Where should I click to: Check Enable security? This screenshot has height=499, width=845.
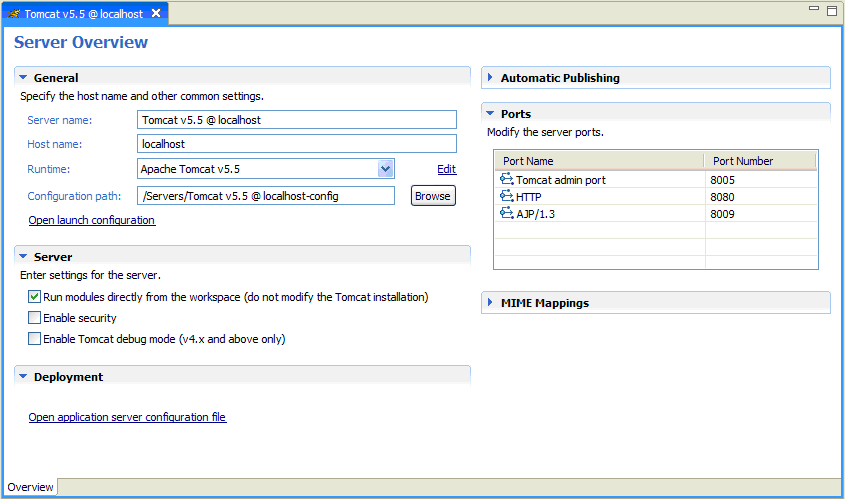click(34, 318)
